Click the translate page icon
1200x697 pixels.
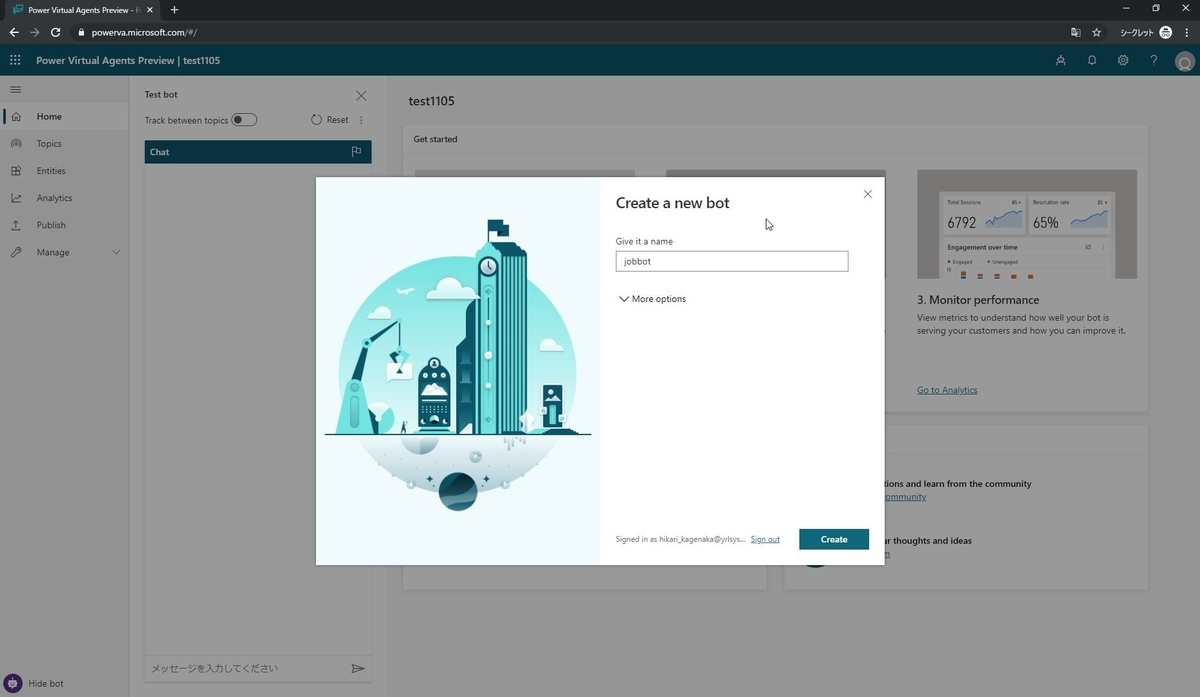point(1075,32)
